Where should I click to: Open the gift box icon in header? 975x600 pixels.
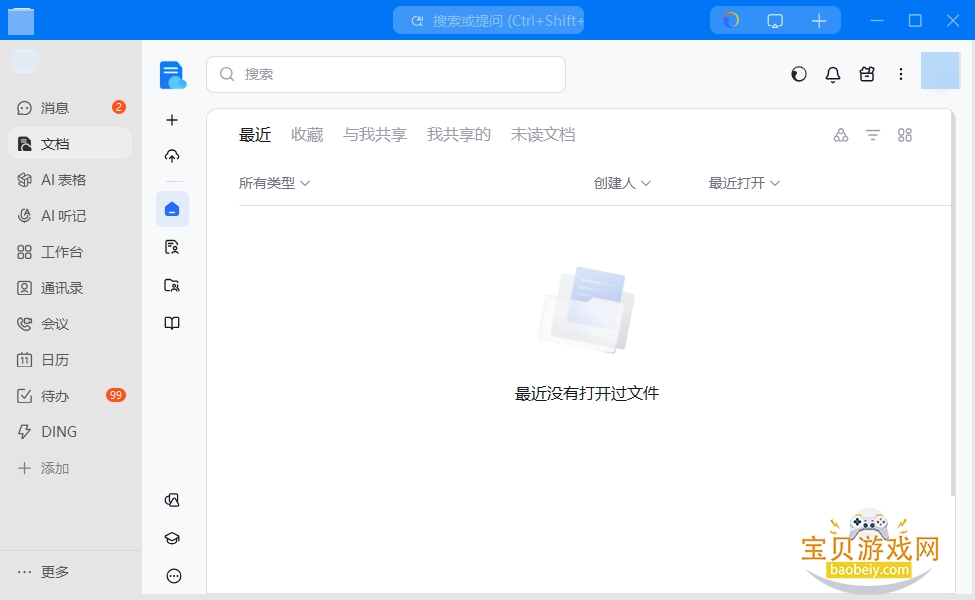867,75
